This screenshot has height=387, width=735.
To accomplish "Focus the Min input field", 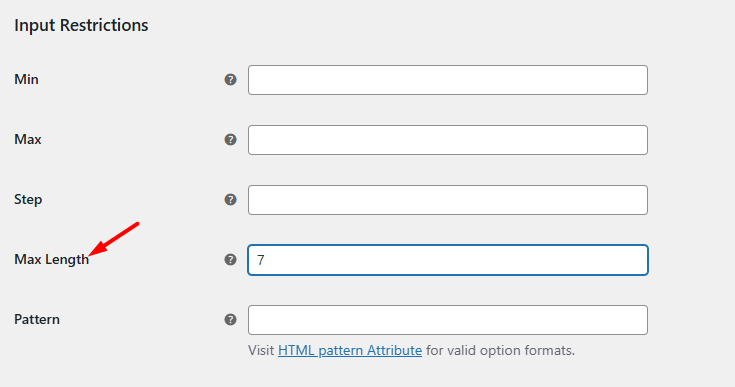I will (x=448, y=80).
